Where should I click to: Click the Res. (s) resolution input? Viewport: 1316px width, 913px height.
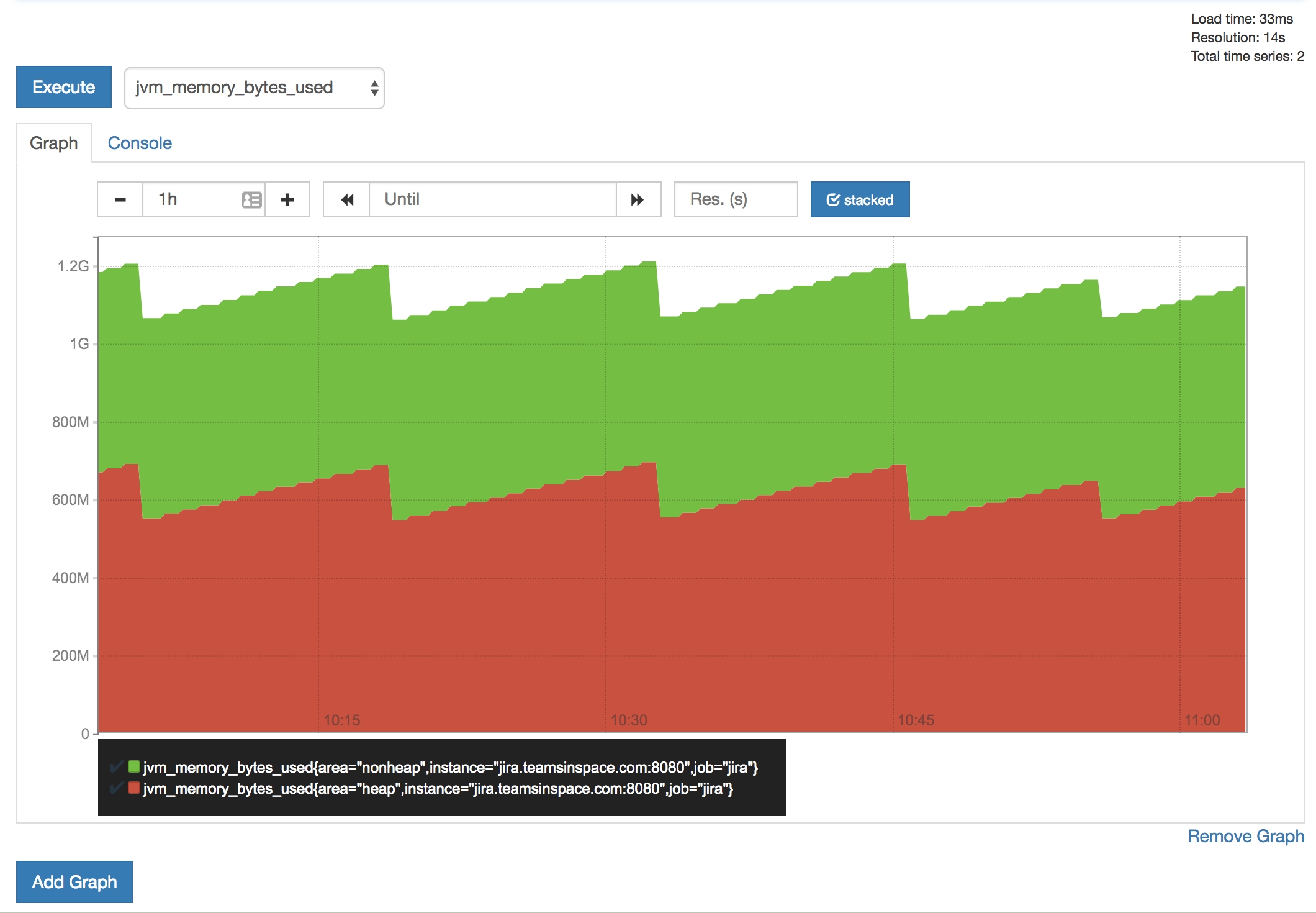point(735,199)
